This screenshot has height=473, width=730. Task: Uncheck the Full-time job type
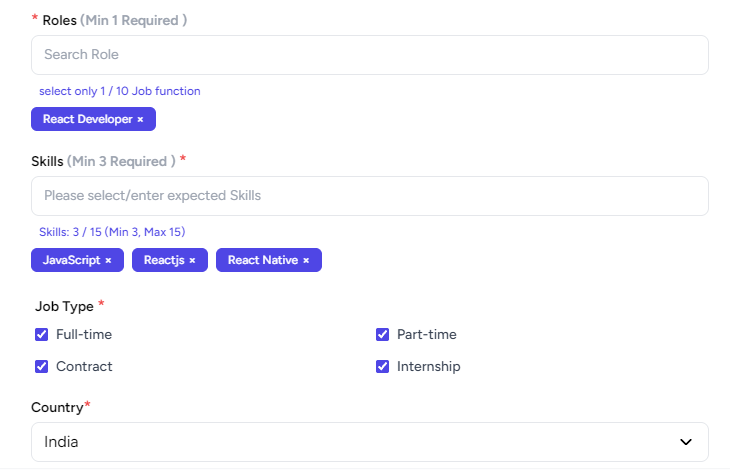41,334
